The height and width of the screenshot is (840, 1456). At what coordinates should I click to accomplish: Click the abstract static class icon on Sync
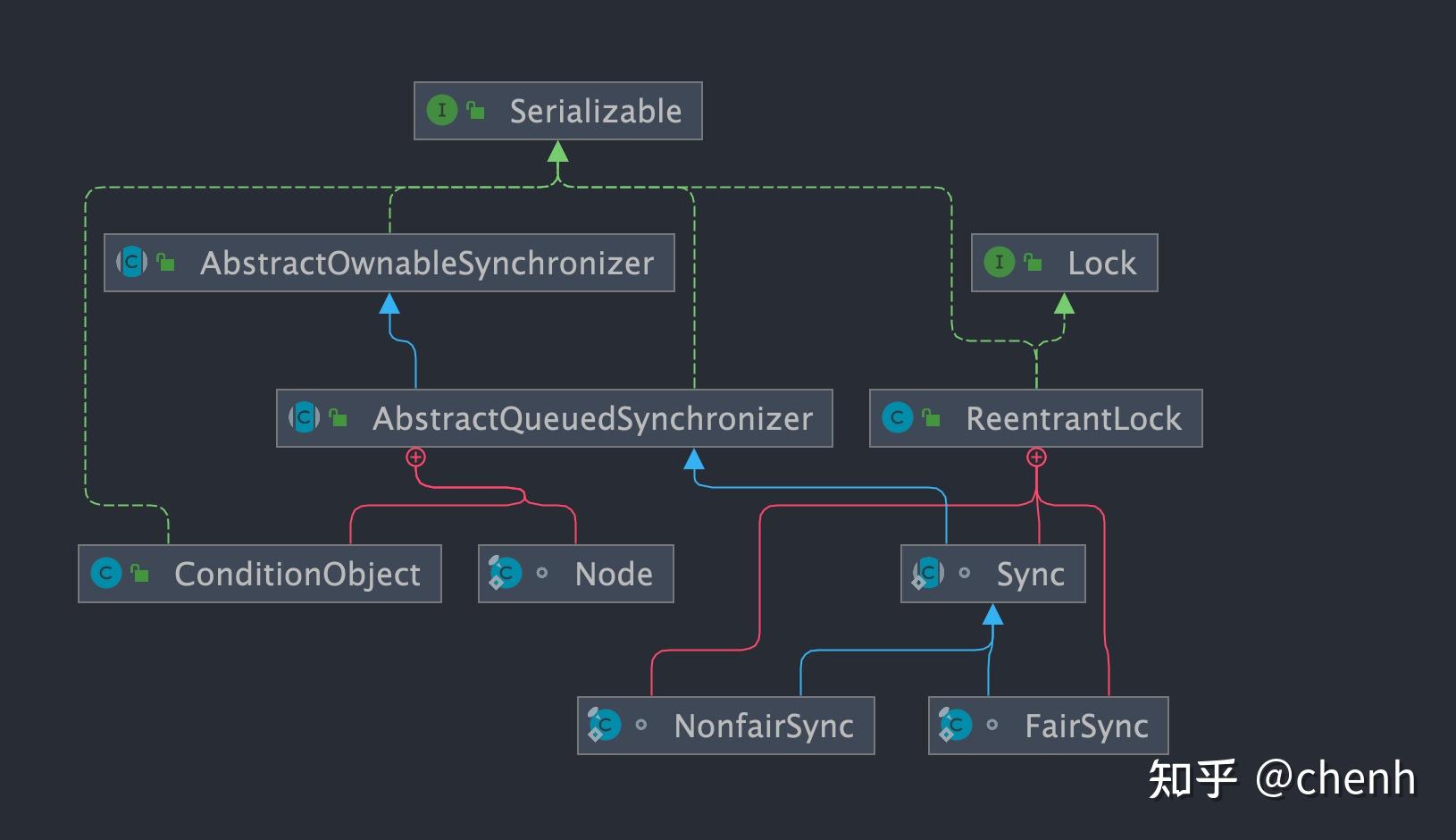(x=927, y=573)
